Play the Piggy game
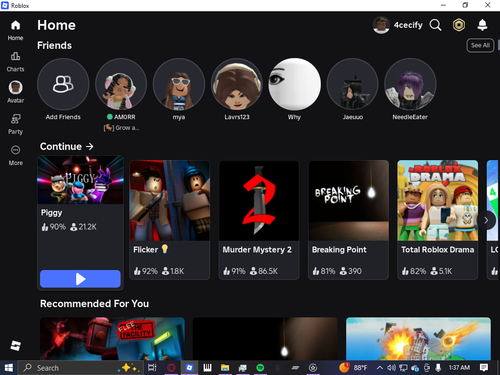This screenshot has width=500, height=375. 80,279
